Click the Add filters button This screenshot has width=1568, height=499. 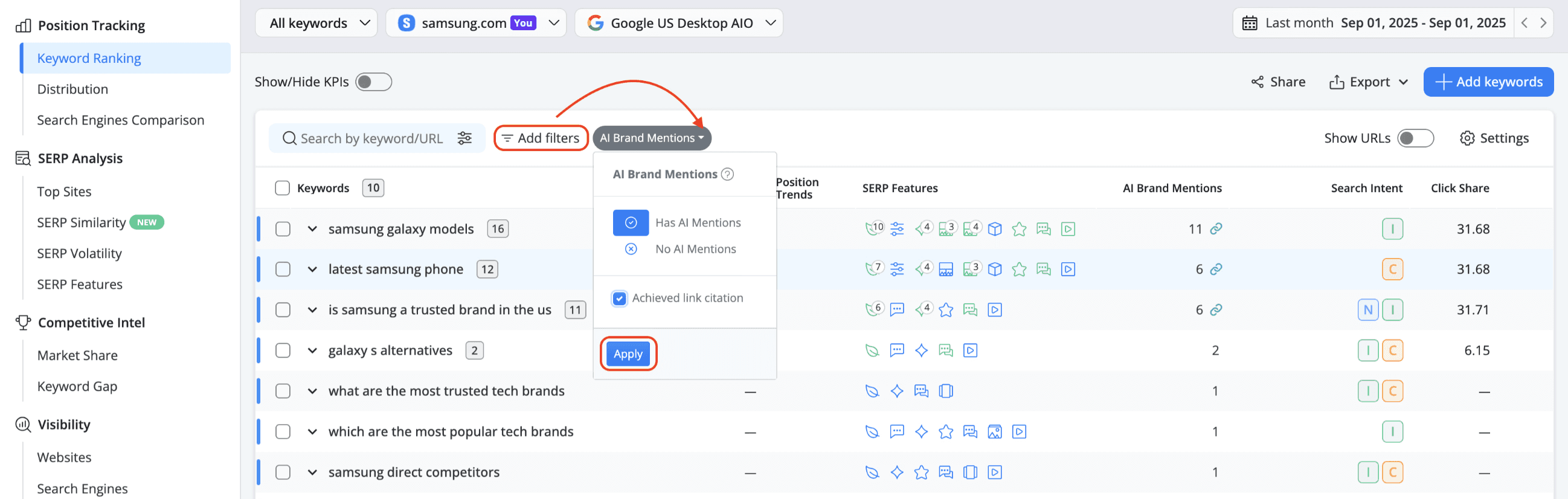pyautogui.click(x=541, y=138)
